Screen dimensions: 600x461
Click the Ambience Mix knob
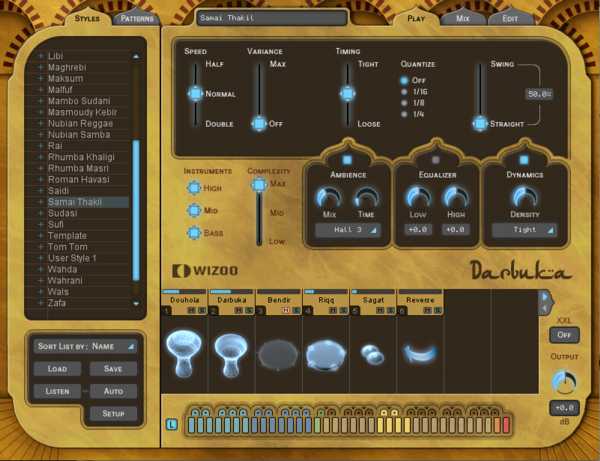click(x=329, y=197)
